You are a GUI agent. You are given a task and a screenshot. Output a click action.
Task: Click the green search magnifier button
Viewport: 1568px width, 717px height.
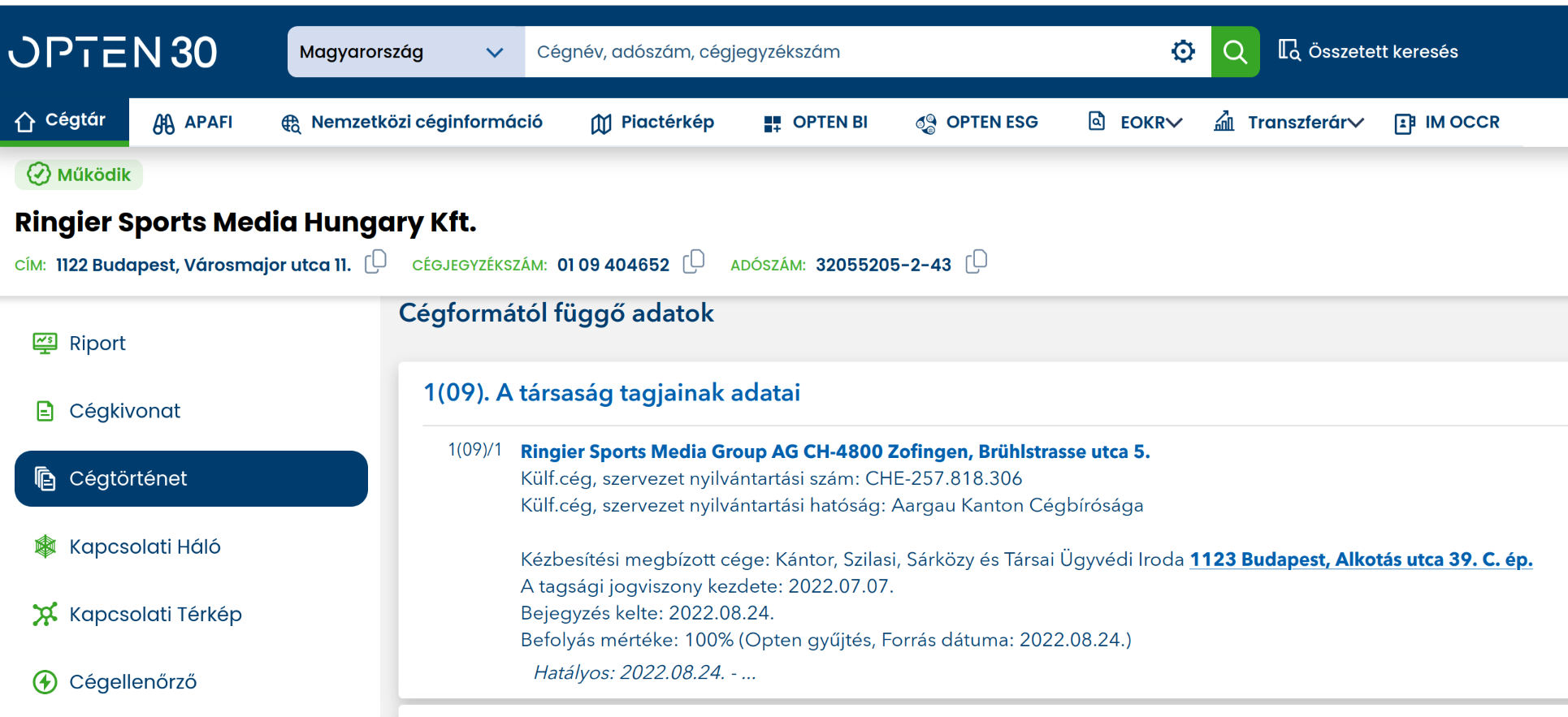point(1234,52)
